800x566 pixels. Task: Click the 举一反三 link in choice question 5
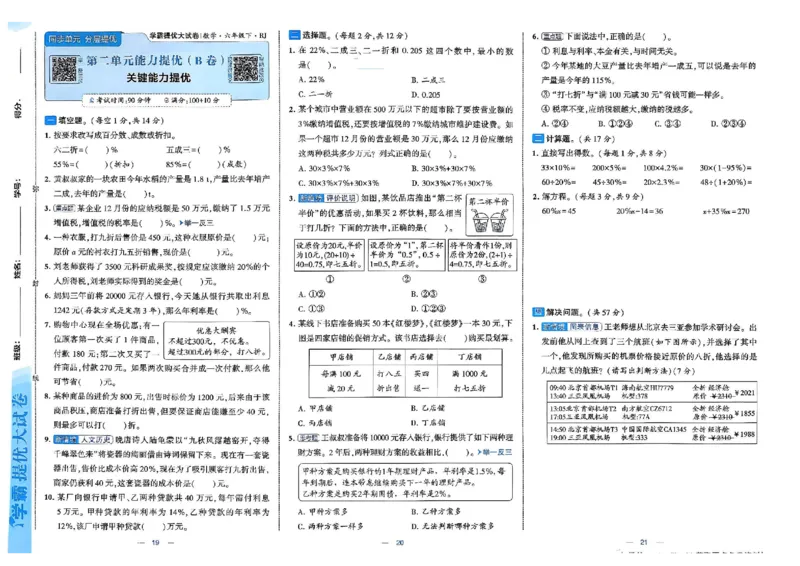[x=494, y=452]
